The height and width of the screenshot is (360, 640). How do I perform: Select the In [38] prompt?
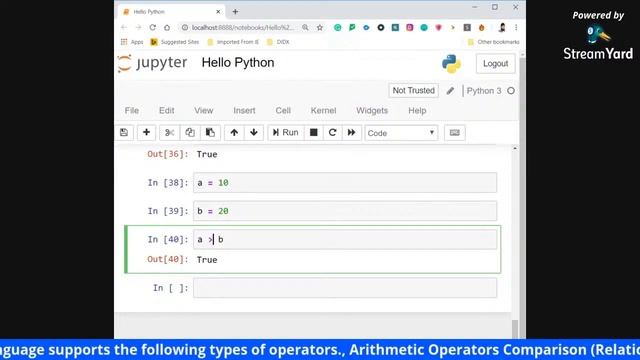coord(168,183)
